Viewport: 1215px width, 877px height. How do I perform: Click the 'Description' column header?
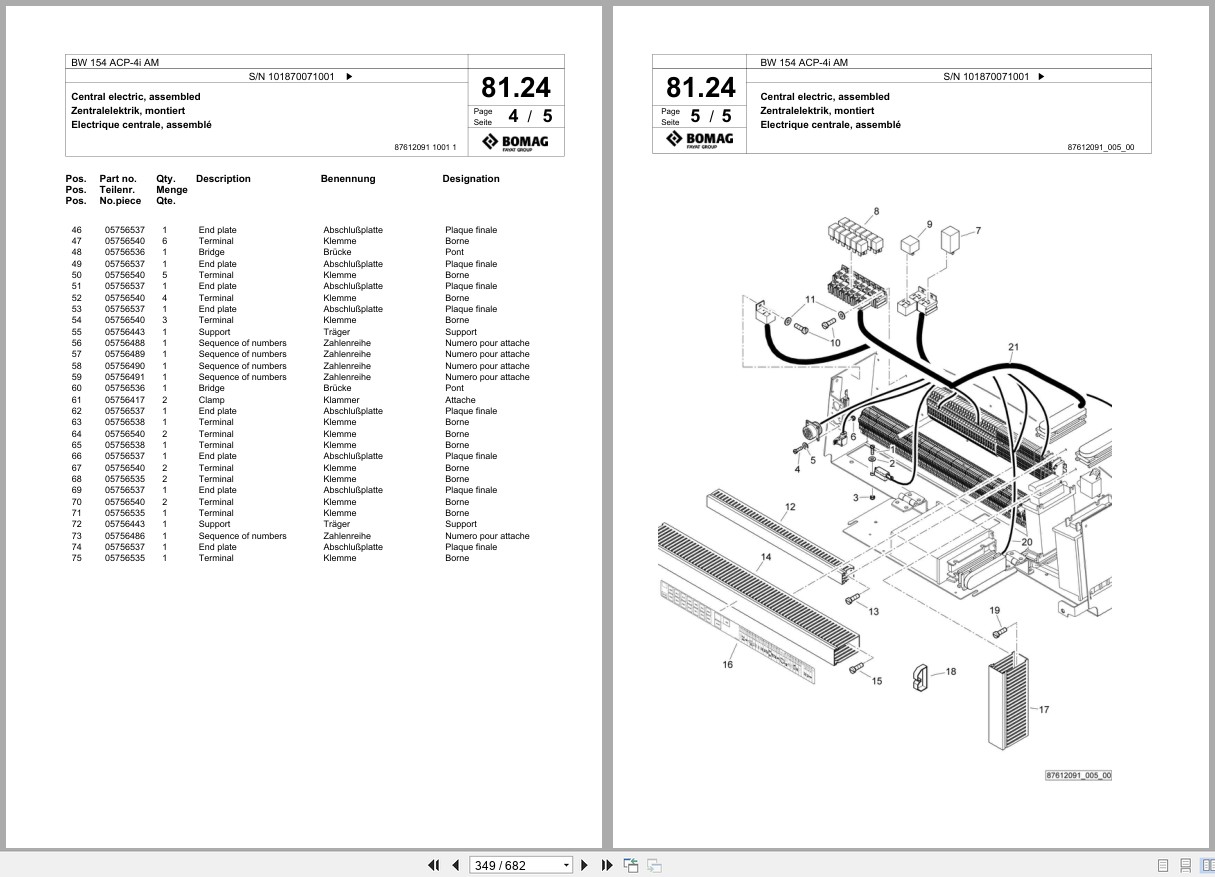(x=223, y=179)
